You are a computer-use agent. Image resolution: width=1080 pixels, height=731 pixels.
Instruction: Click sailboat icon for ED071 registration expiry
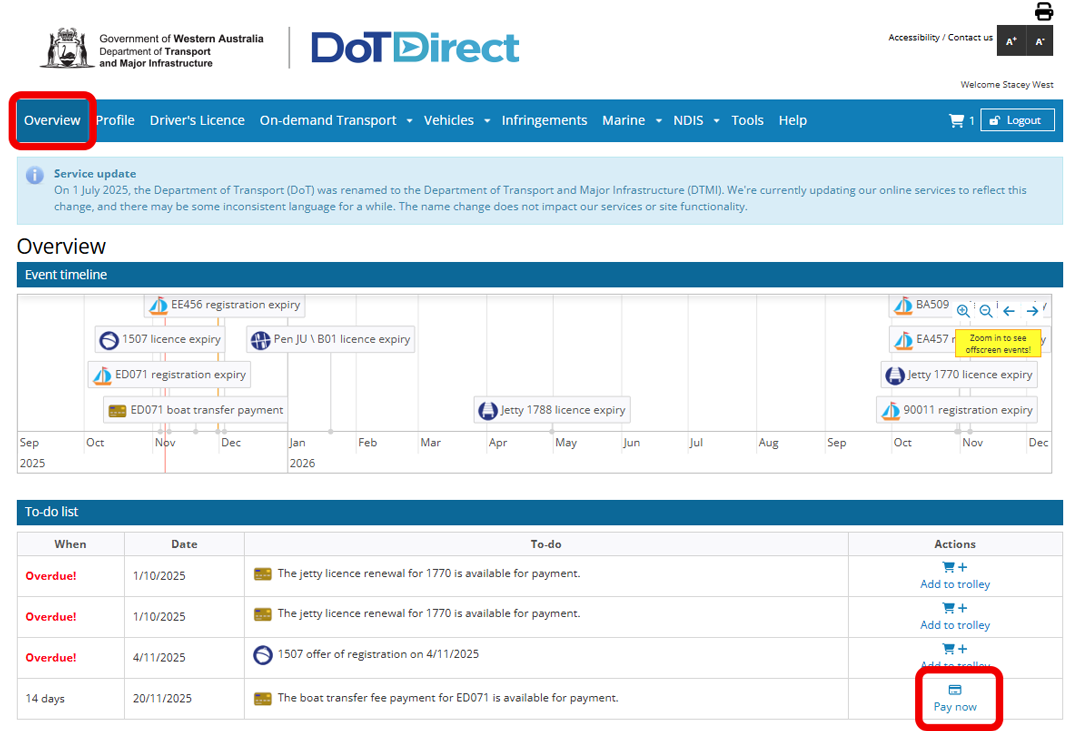click(x=102, y=375)
